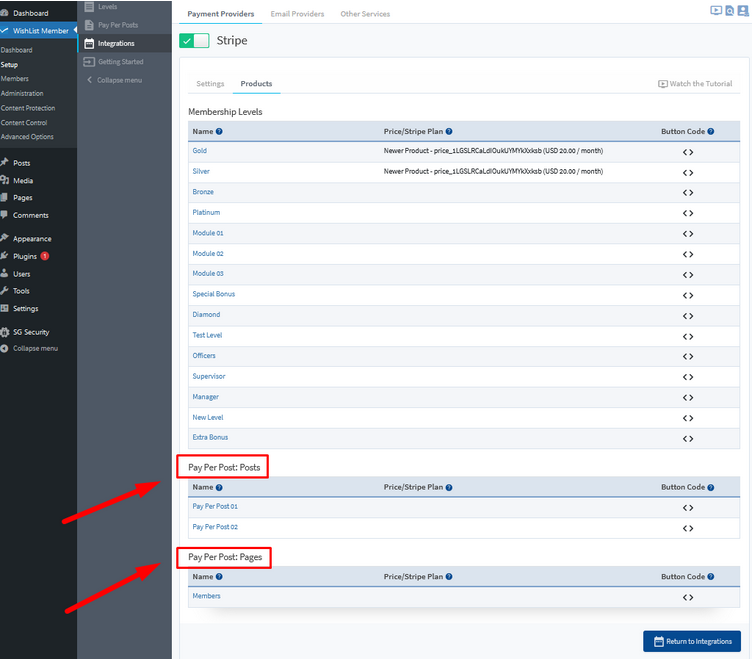This screenshot has height=659, width=753.
Task: Click help icon beside Pay Per Post: Pages Button Code
Action: [711, 577]
